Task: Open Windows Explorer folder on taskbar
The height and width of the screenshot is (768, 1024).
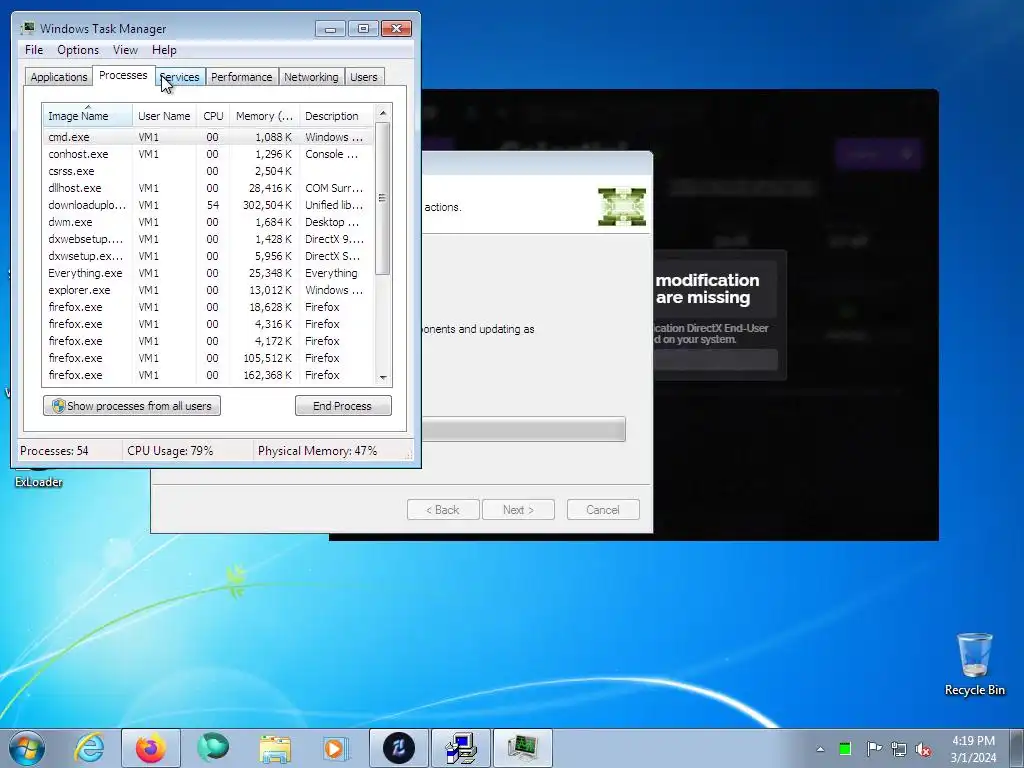Action: click(x=275, y=748)
